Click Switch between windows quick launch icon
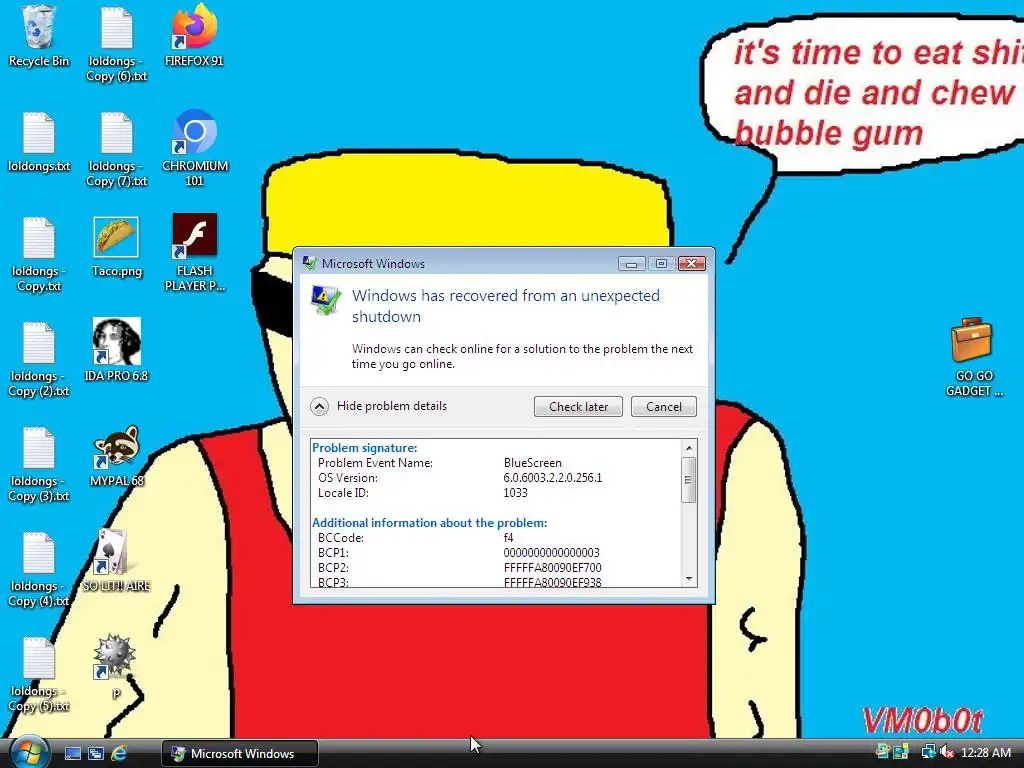This screenshot has width=1024, height=768. click(x=96, y=754)
